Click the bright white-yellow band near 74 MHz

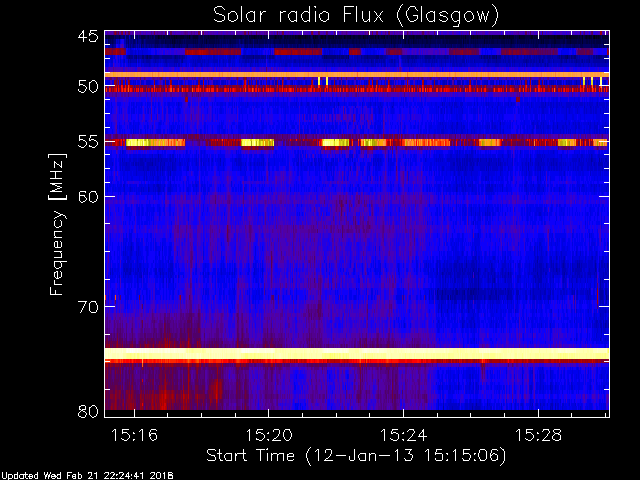(x=357, y=353)
